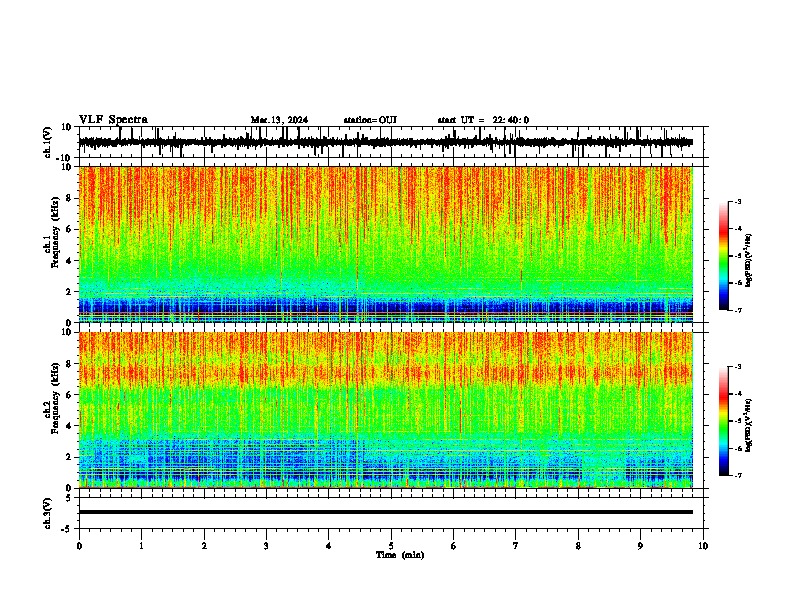This screenshot has width=792, height=612.
Task: Click the time axis tick label "0"
Action: tap(79, 546)
